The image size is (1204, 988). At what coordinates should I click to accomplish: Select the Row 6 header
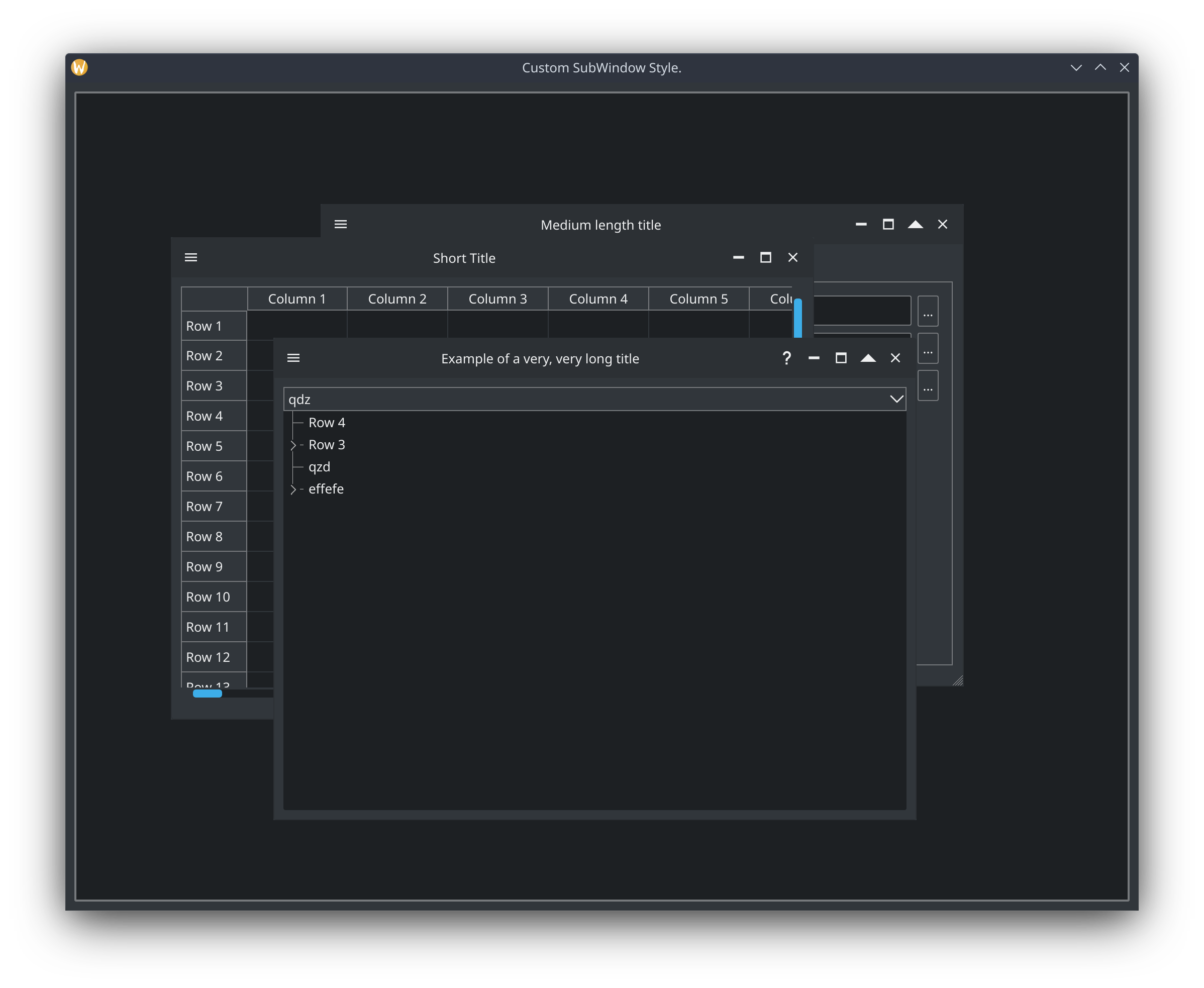coord(214,476)
